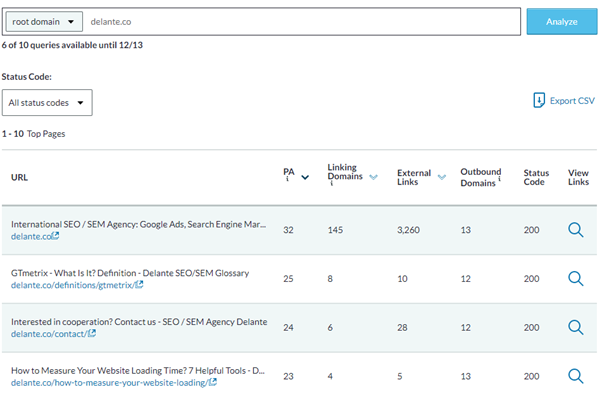Select the Interested in cooperation? Contact us title
Image resolution: width=602 pixels, height=399 pixels.
[x=139, y=322]
